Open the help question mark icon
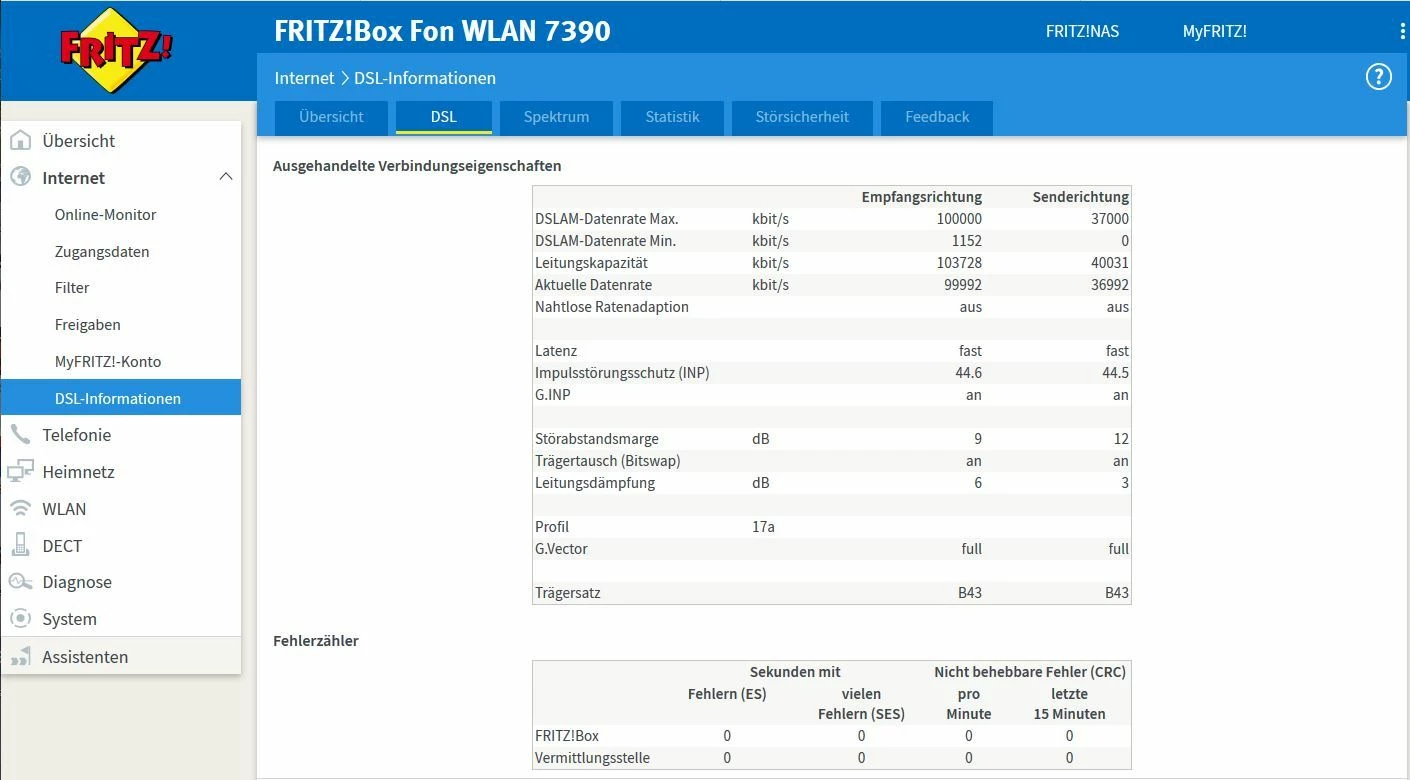 click(1379, 77)
